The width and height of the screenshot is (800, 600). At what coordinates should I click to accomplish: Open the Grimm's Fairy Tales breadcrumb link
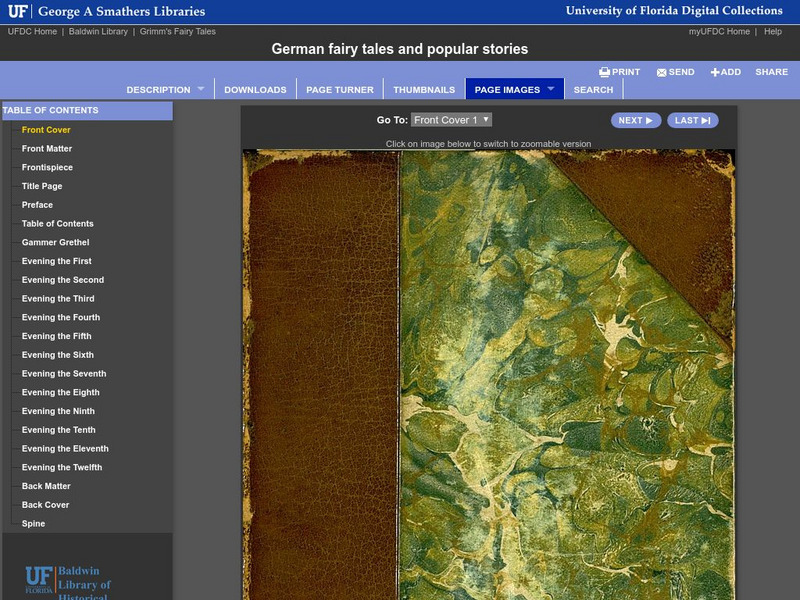177,32
